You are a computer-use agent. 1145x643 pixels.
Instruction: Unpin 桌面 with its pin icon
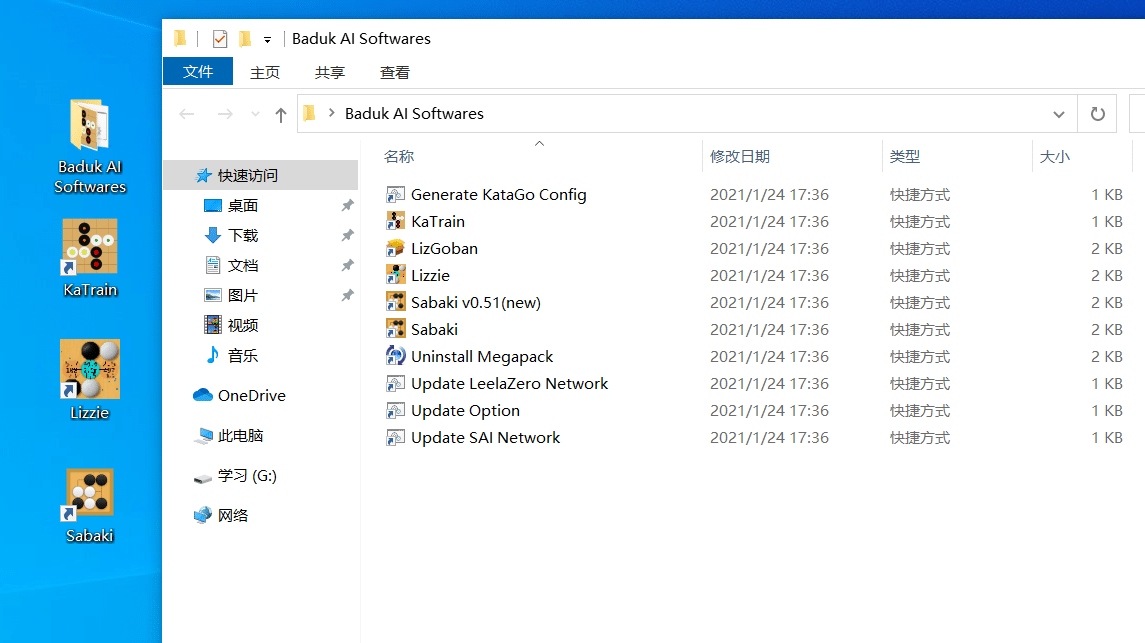348,206
